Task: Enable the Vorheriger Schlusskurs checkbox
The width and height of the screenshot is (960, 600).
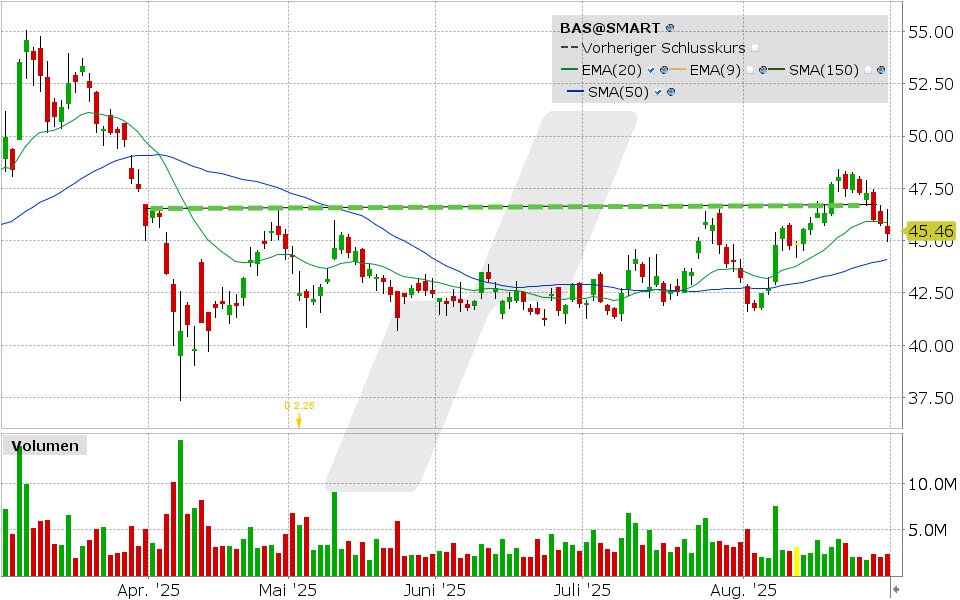Action: [x=755, y=48]
